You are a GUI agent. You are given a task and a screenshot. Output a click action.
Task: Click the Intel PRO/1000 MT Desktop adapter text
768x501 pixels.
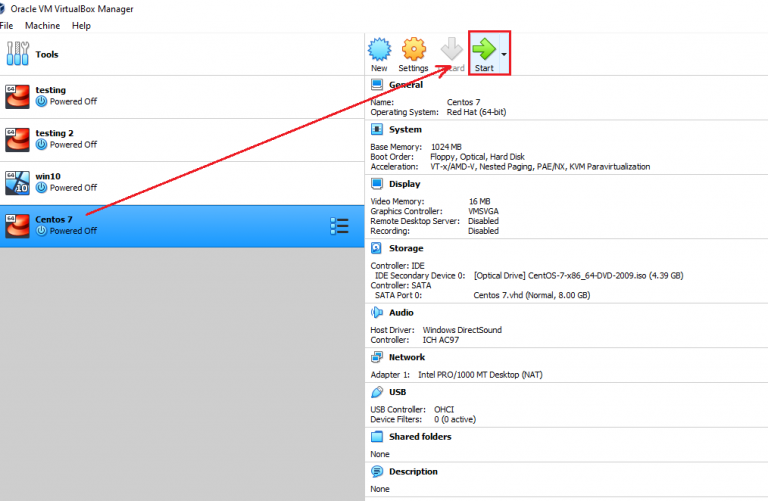pyautogui.click(x=480, y=374)
